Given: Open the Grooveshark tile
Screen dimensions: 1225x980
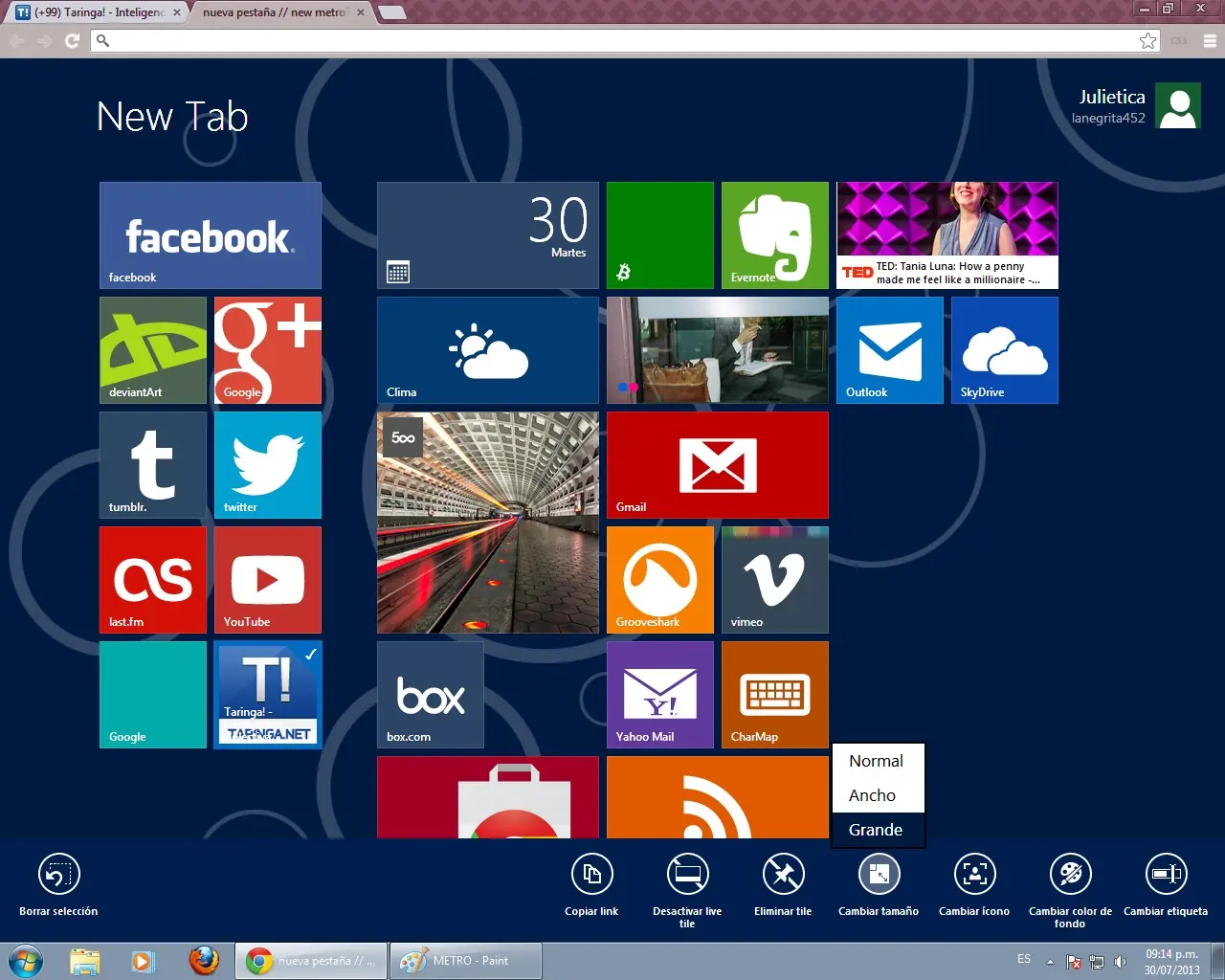Looking at the screenshot, I should 660,580.
